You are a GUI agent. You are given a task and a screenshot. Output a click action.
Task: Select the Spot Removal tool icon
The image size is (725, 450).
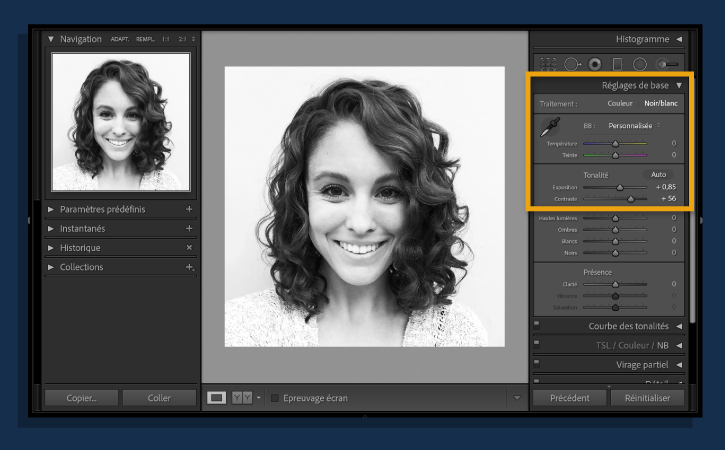572,64
